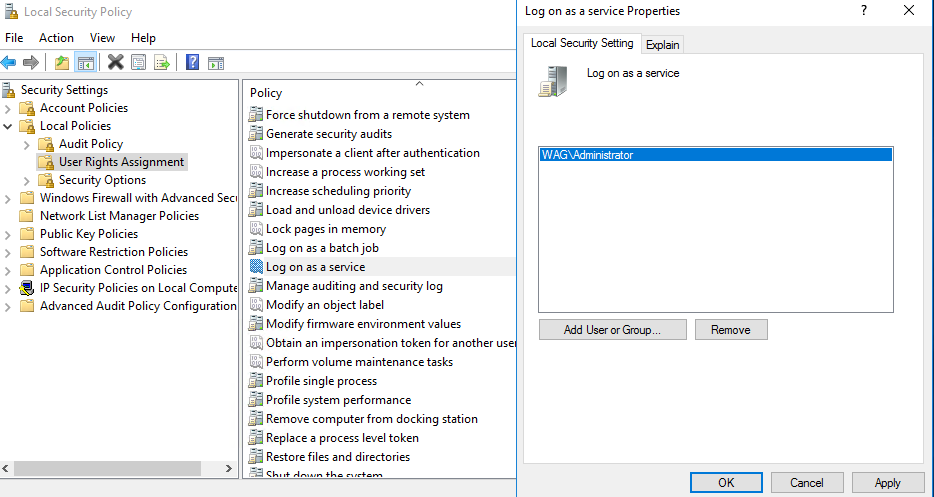Expand the Public Key Policies node
Image resolution: width=934 pixels, height=497 pixels.
[7, 234]
